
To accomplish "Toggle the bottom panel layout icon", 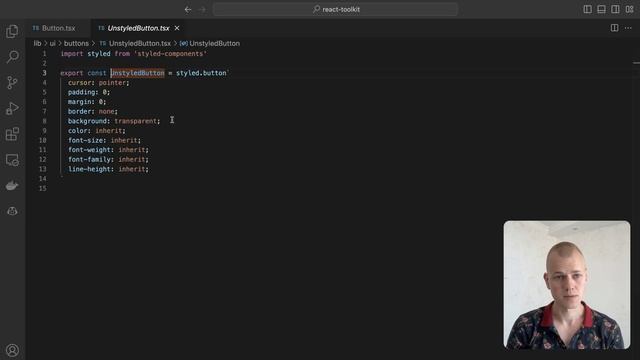I will click(601, 9).
